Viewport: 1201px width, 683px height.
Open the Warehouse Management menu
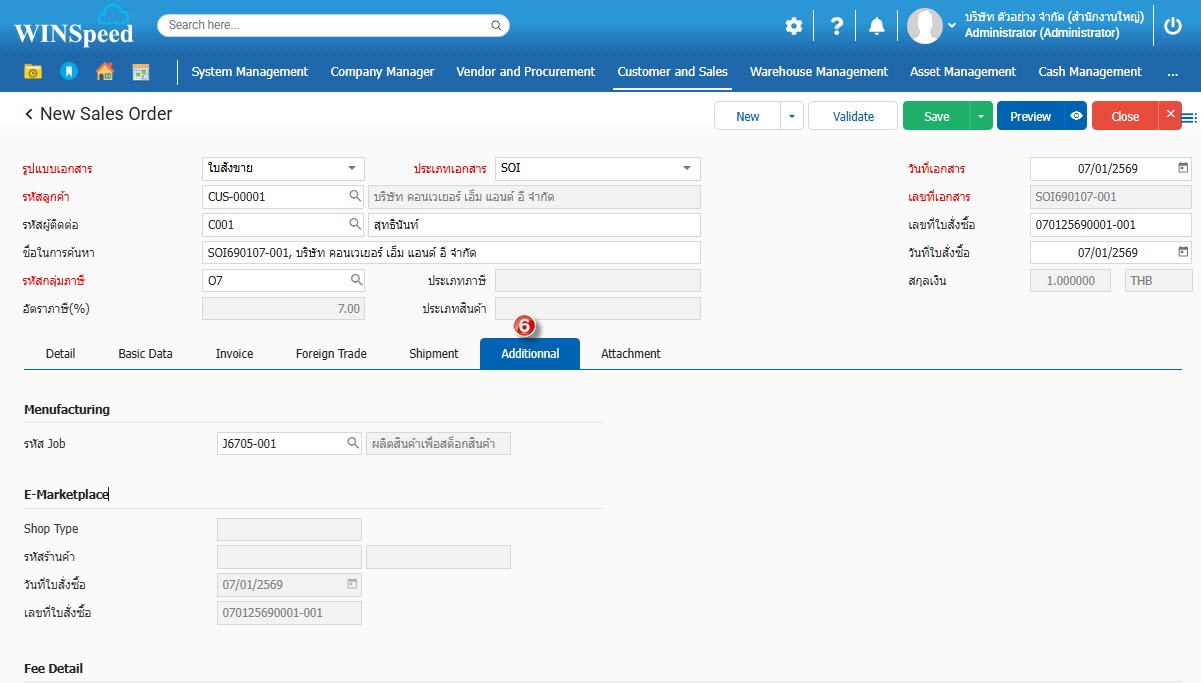pos(818,72)
